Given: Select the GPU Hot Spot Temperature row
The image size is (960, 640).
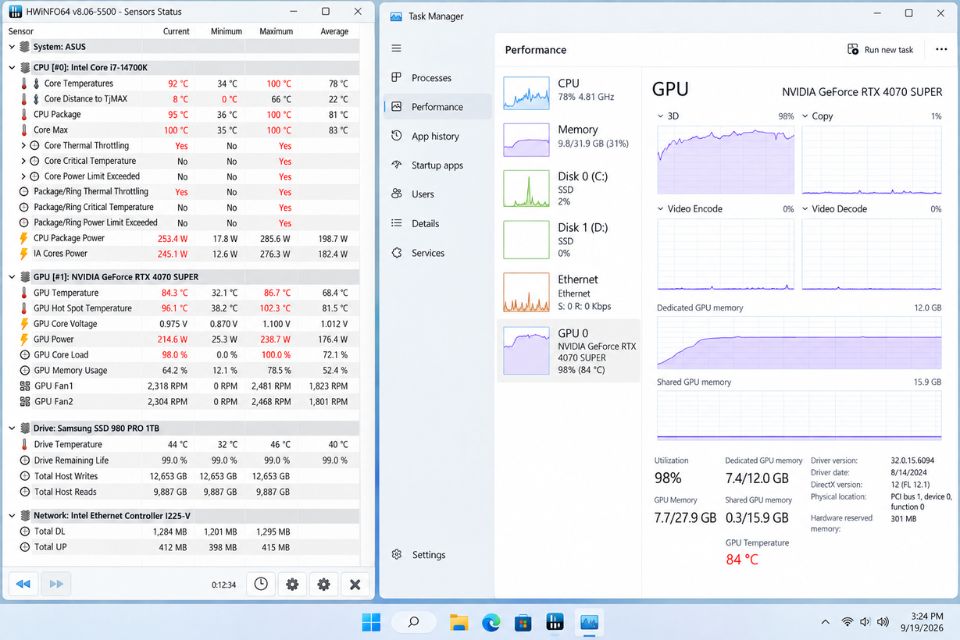Looking at the screenshot, I should point(182,308).
